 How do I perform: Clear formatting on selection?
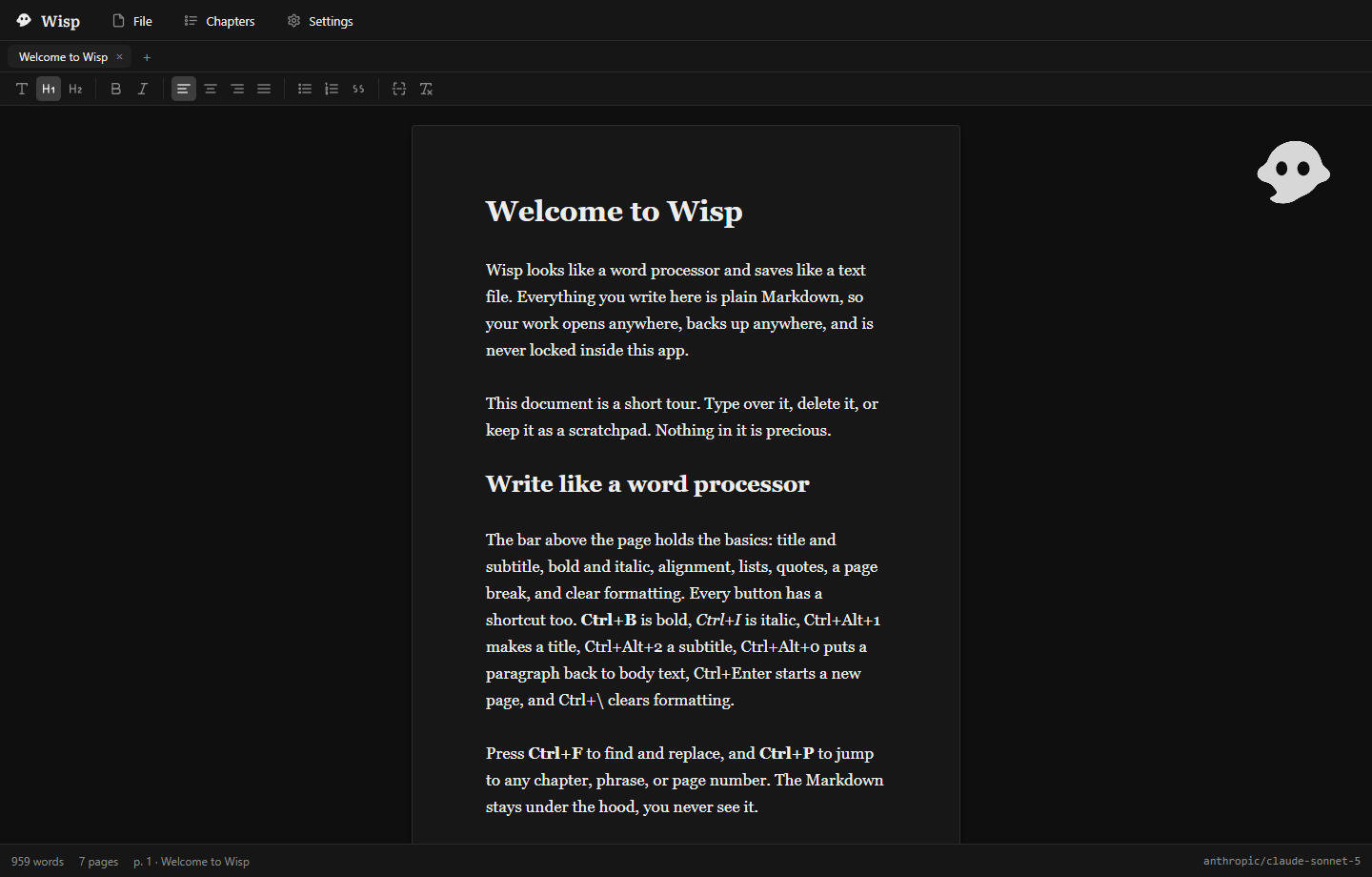coord(426,89)
